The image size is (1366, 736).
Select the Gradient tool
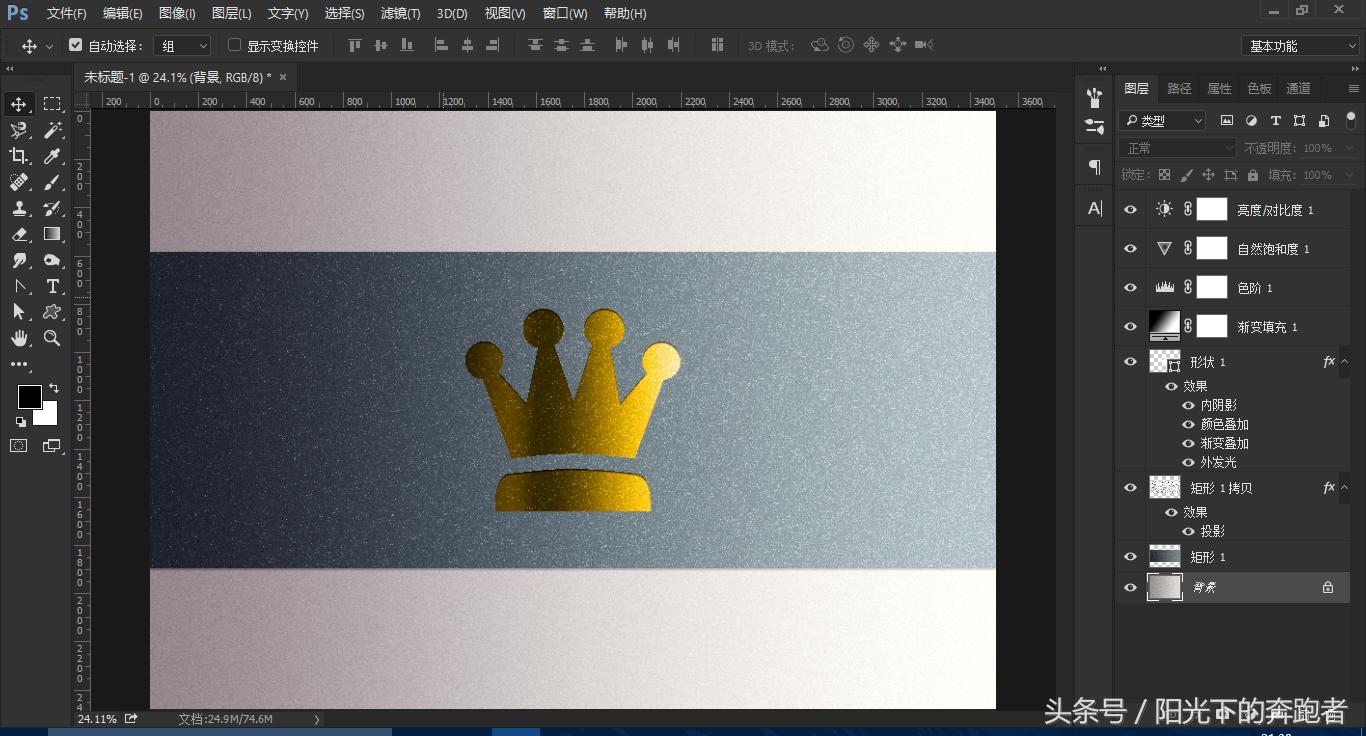[x=52, y=234]
